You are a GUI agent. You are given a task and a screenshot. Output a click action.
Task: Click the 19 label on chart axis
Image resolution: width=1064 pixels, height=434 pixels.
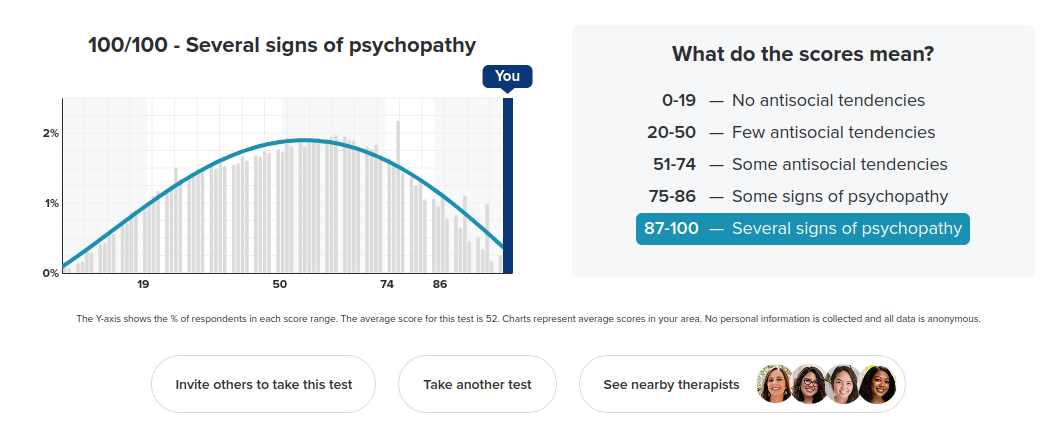[143, 285]
